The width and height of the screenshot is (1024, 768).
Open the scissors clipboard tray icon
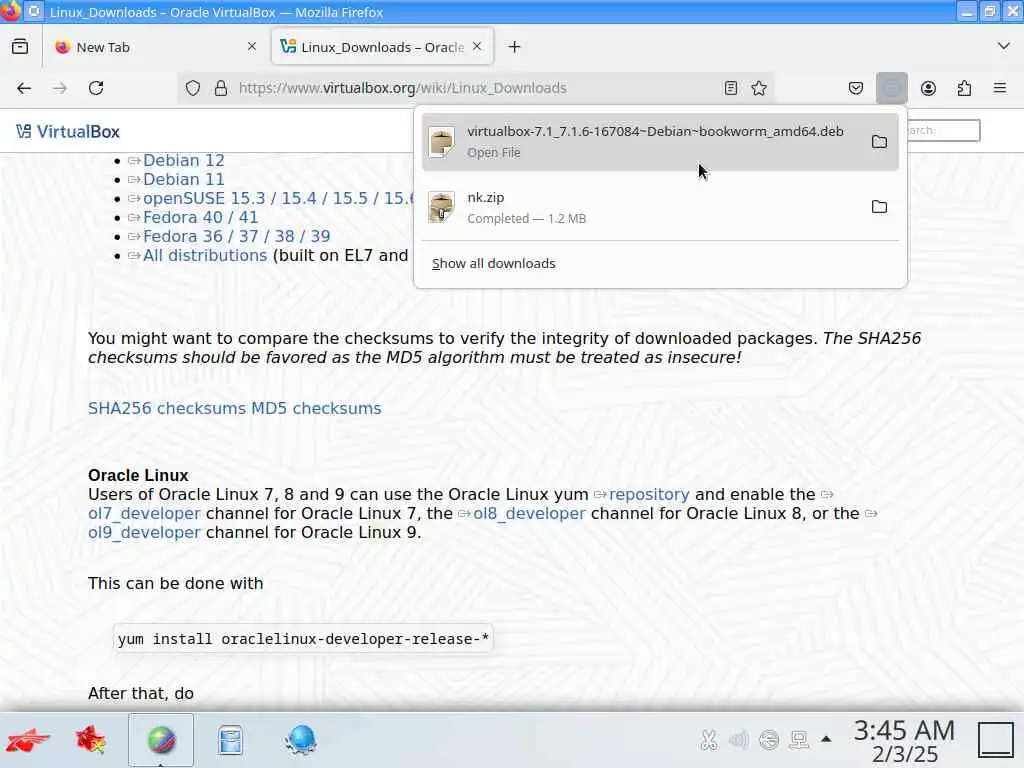tap(709, 740)
